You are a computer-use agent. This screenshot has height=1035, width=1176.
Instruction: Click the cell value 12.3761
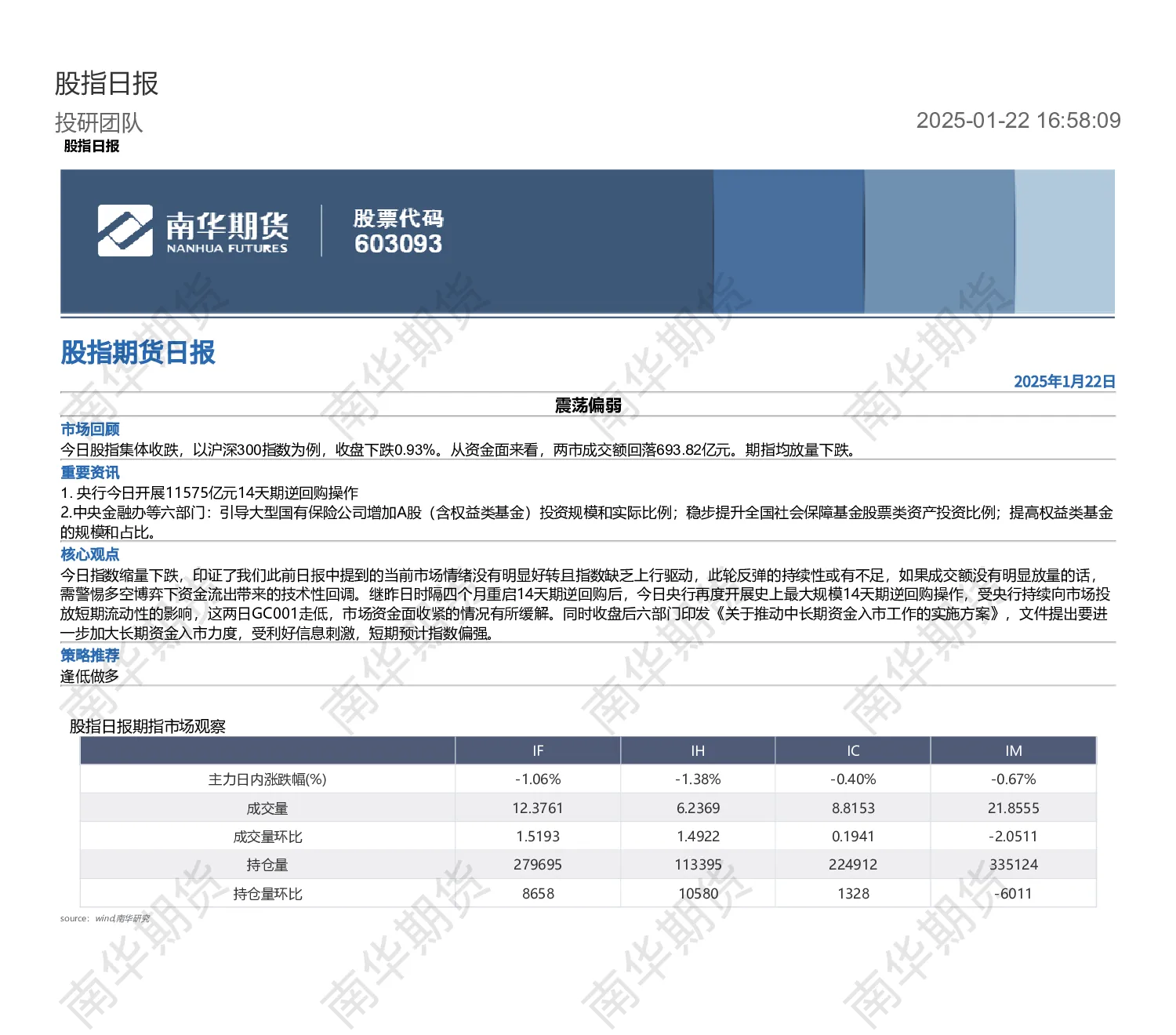pos(538,808)
